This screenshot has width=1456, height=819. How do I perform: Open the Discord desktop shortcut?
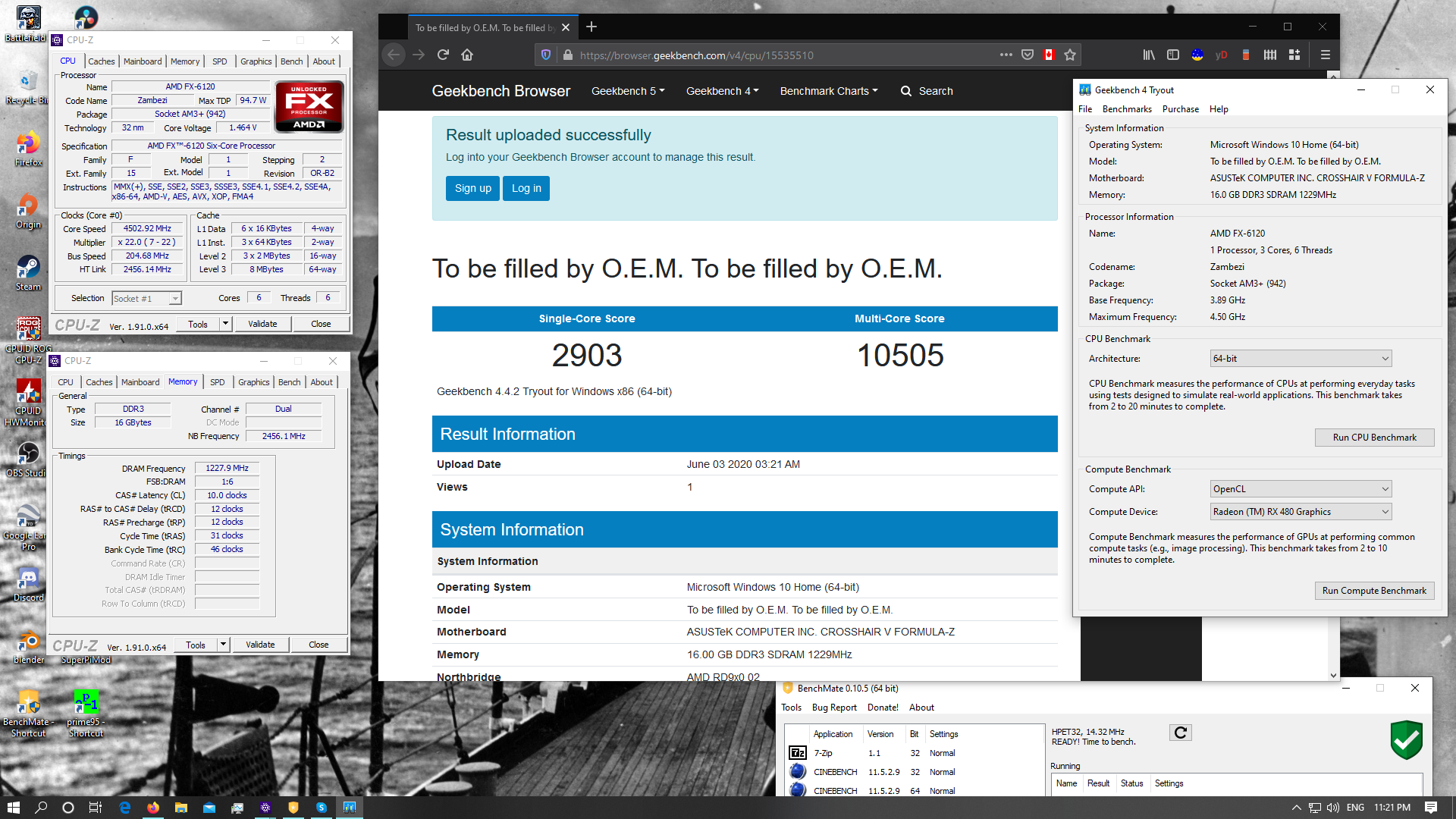point(28,584)
